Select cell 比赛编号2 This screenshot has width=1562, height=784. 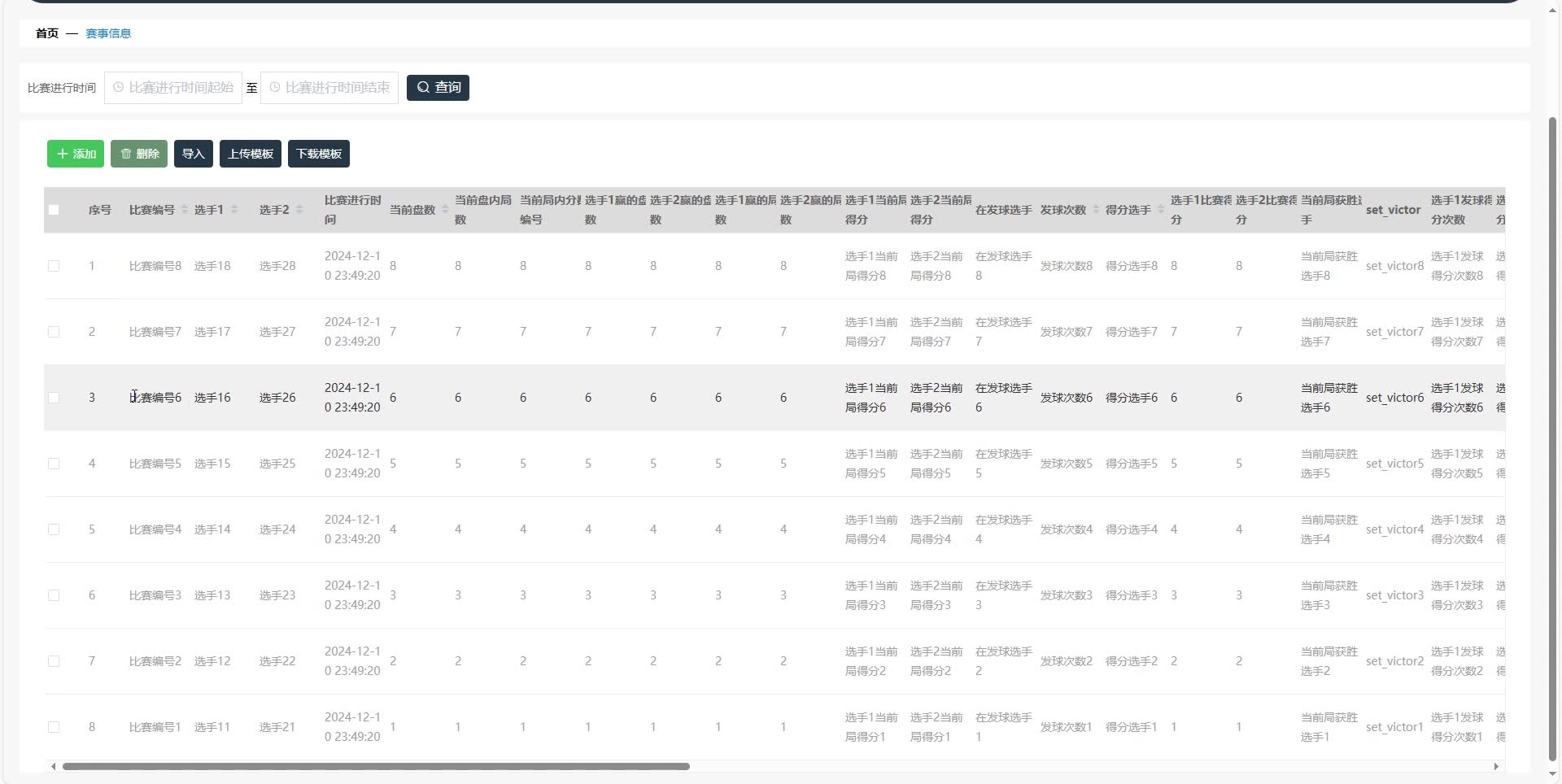(x=155, y=661)
